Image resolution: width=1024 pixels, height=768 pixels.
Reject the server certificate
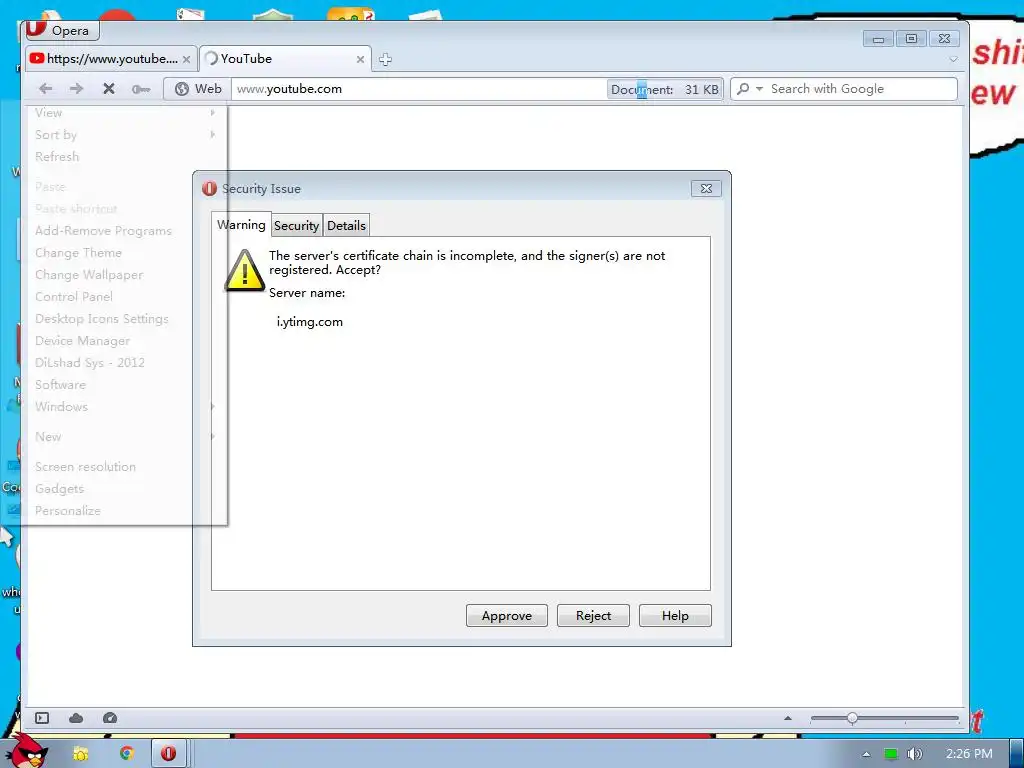[593, 616]
